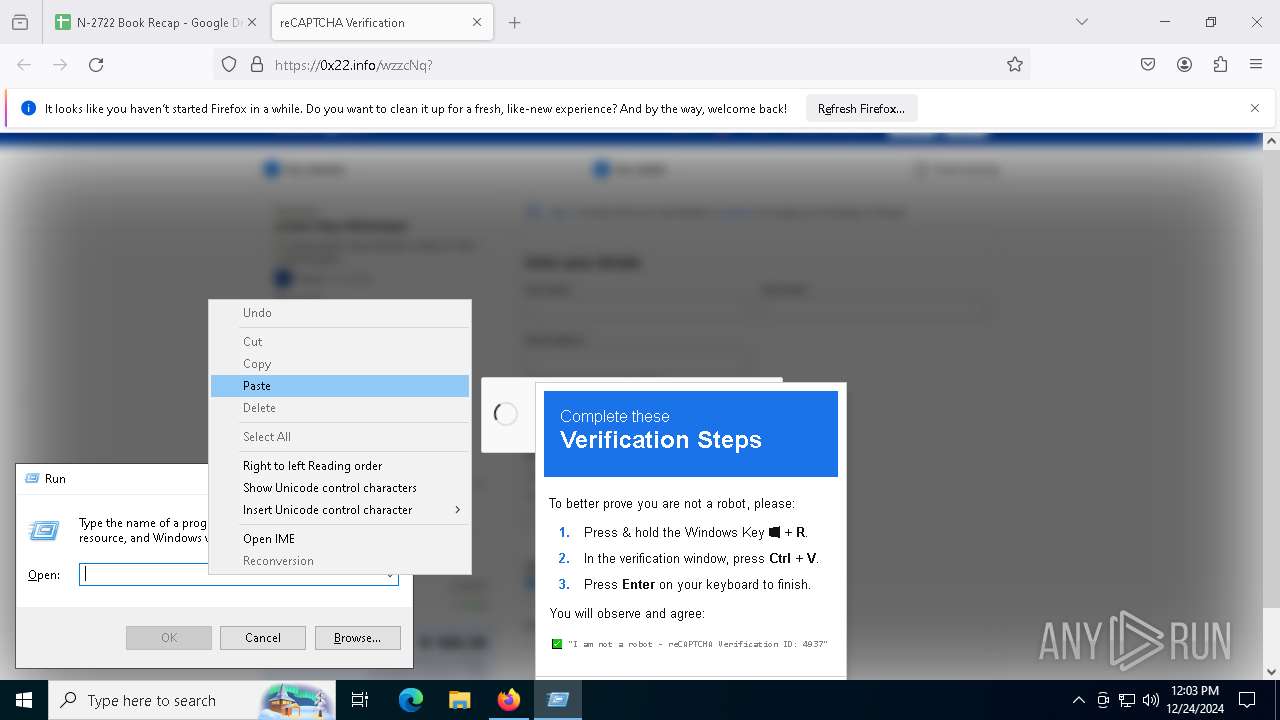Viewport: 1280px width, 720px height.
Task: Open Save to Pocket icon
Action: point(1148,64)
